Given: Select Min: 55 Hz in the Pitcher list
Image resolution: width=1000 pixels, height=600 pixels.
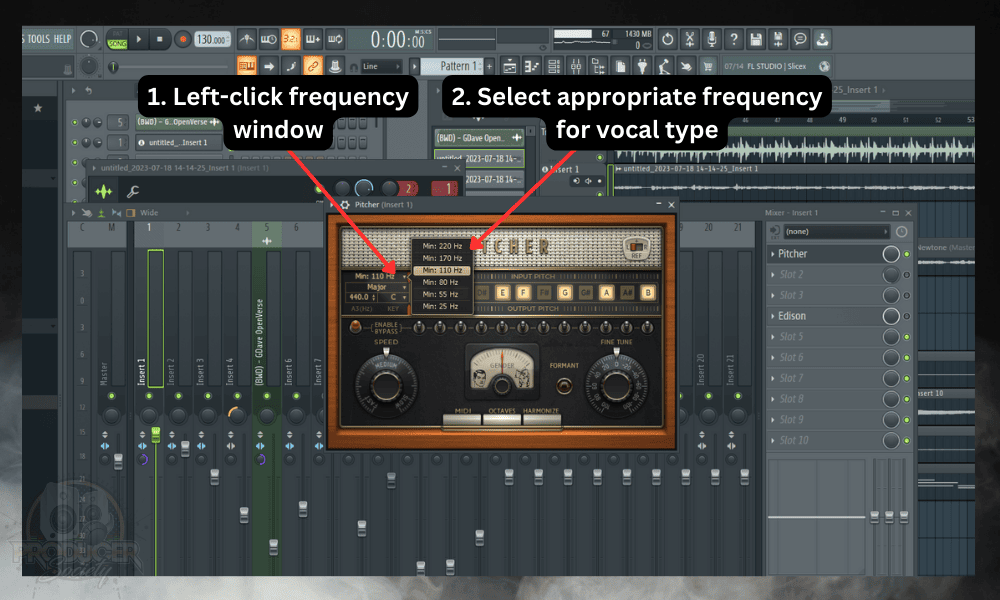Looking at the screenshot, I should pyautogui.click(x=442, y=295).
